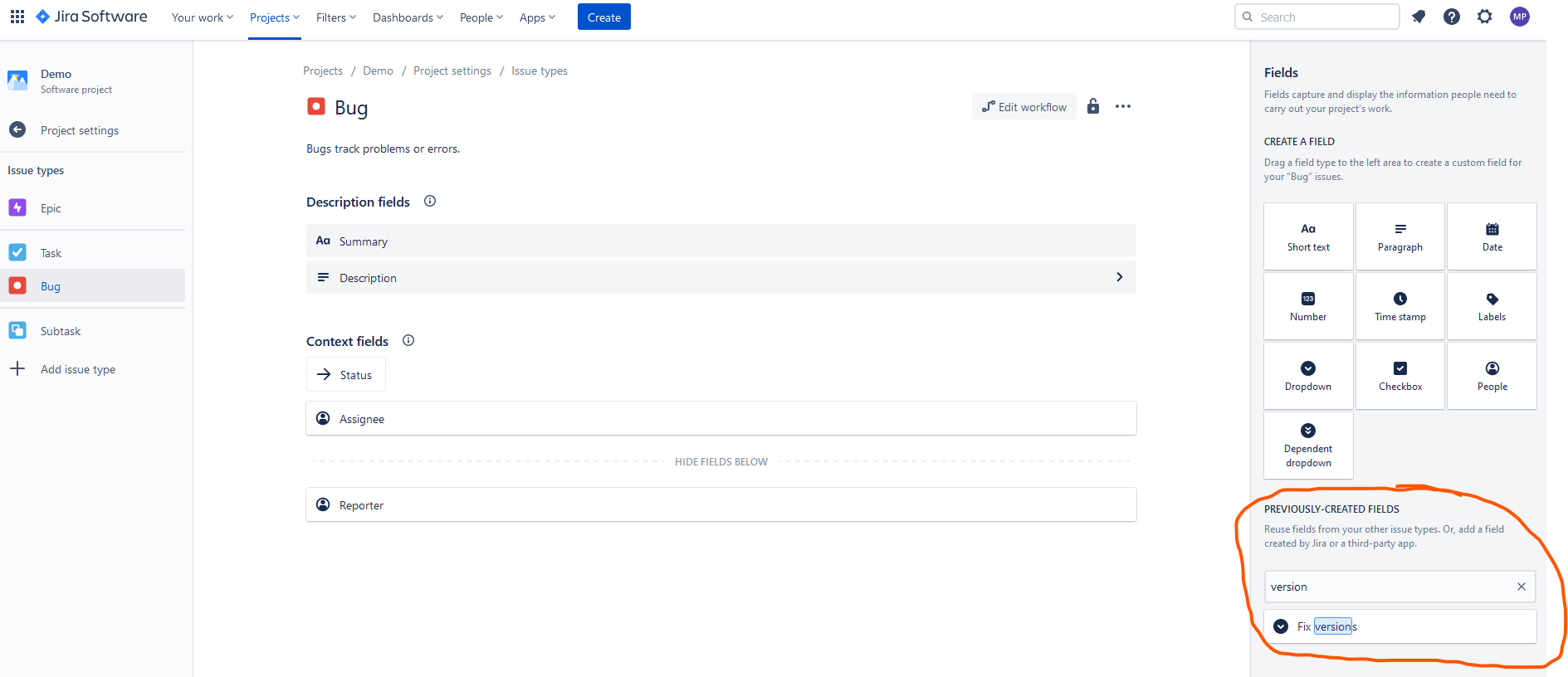
Task: Click the info icon next to Description fields
Action: pos(430,201)
